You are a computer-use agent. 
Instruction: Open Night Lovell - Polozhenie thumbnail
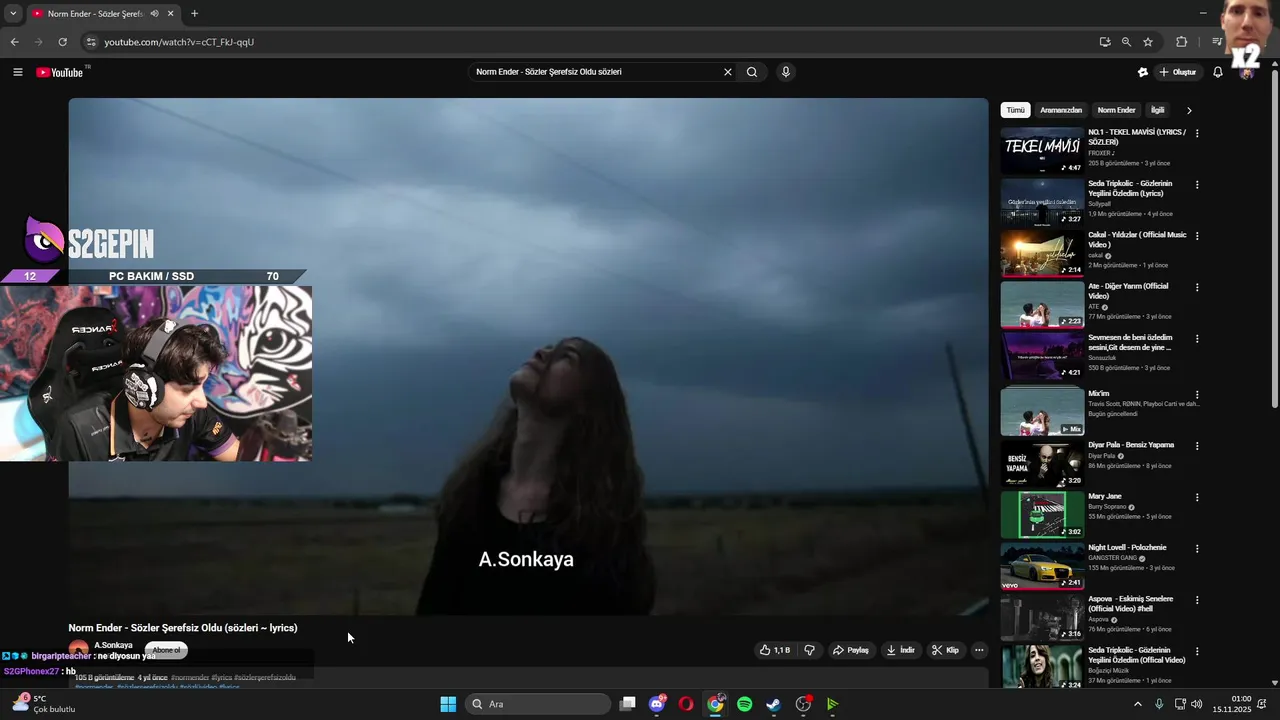point(1042,566)
